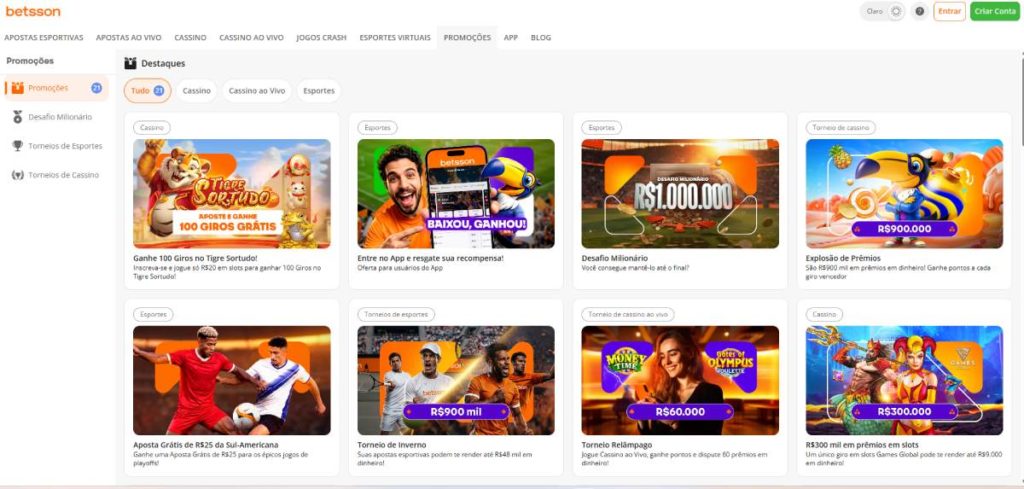This screenshot has height=489, width=1024.
Task: Click 'Oferta para usuários do App' text
Action: pos(400,268)
